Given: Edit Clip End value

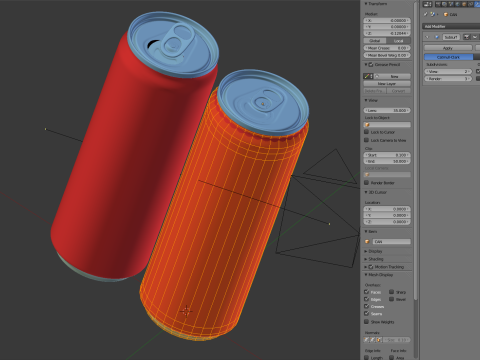Looking at the screenshot, I should (387, 161).
